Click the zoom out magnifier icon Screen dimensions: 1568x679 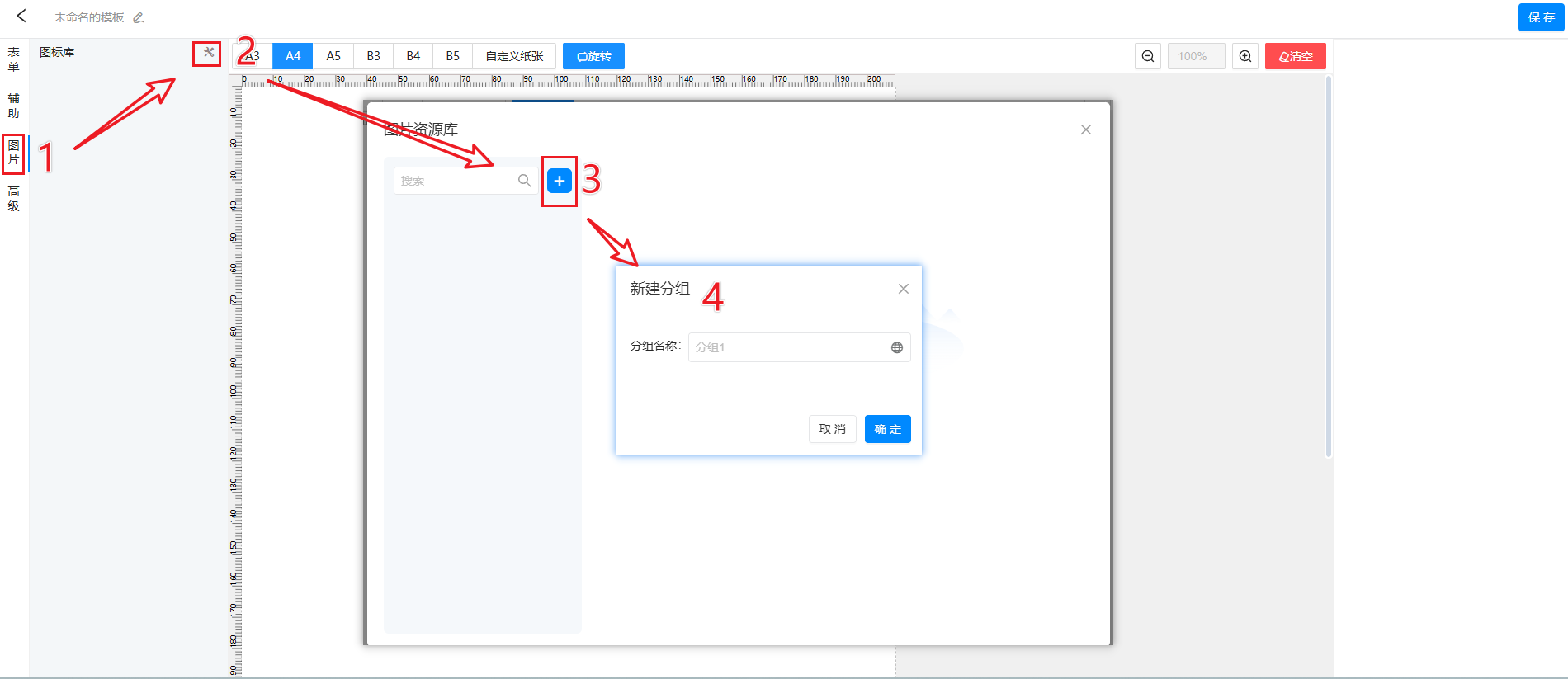pos(1148,56)
